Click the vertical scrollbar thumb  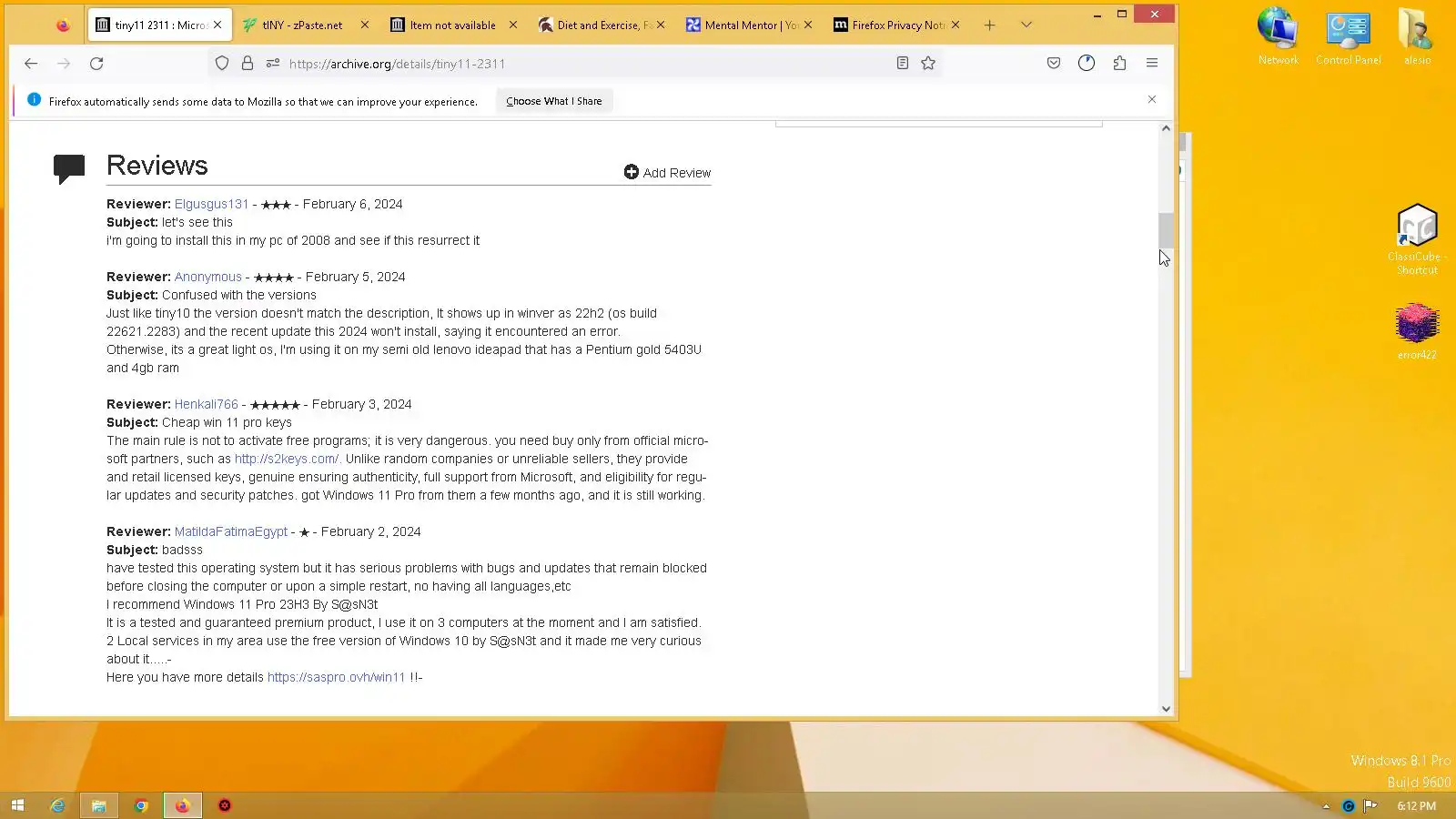[x=1166, y=230]
